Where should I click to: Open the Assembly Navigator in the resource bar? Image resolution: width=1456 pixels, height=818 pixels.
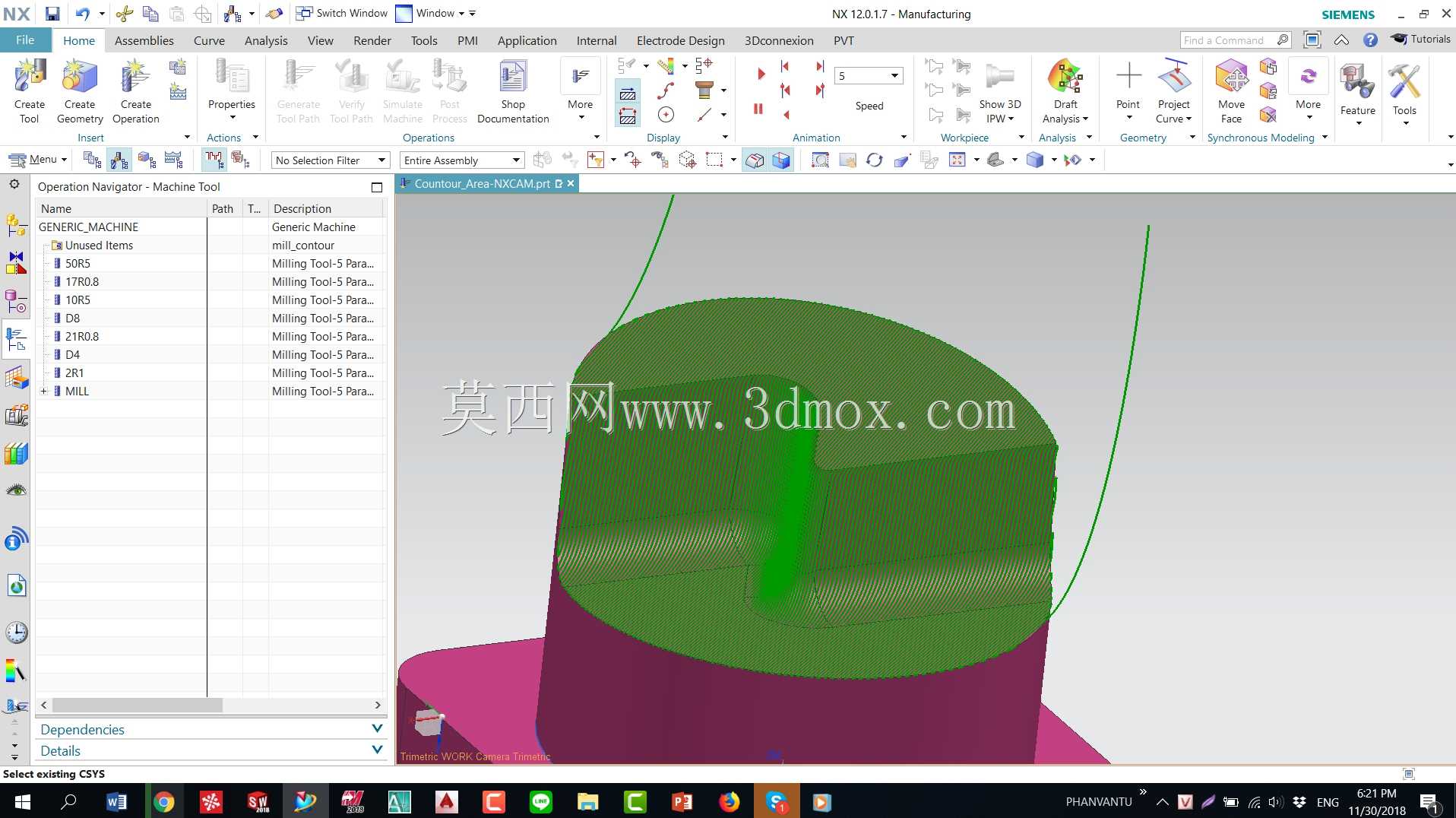pyautogui.click(x=16, y=225)
